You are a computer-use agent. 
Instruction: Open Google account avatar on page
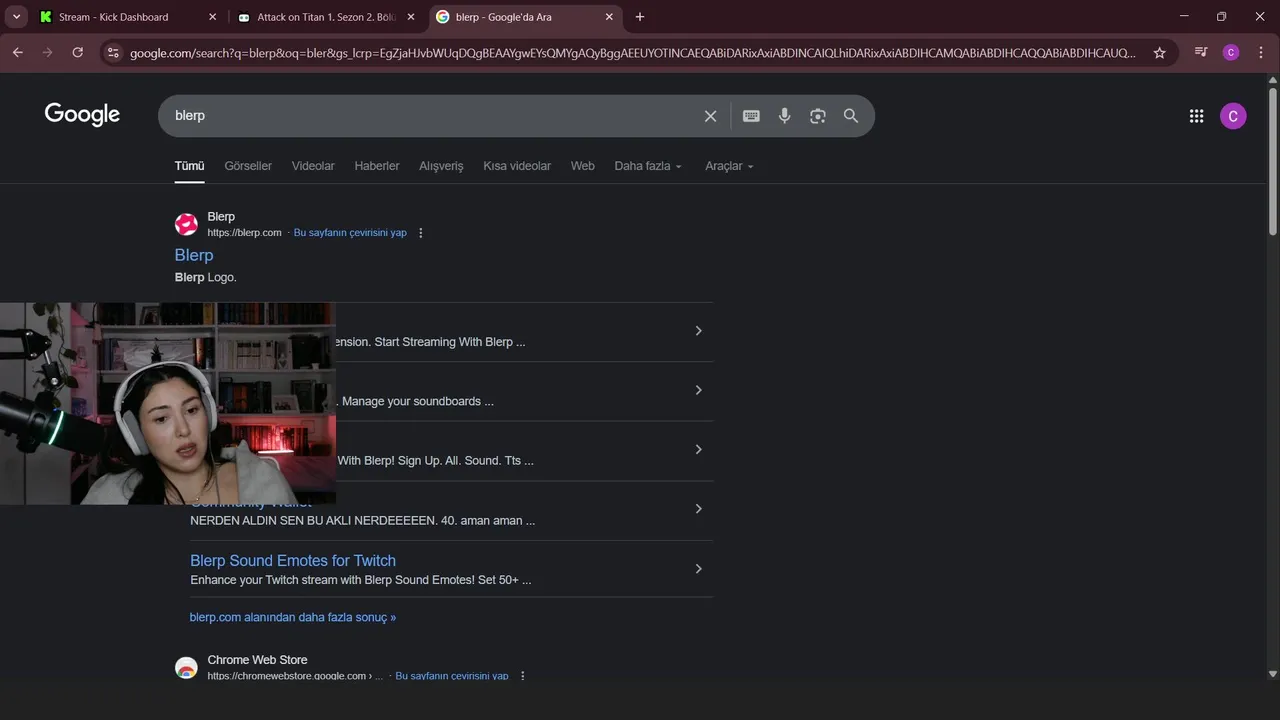point(1233,116)
